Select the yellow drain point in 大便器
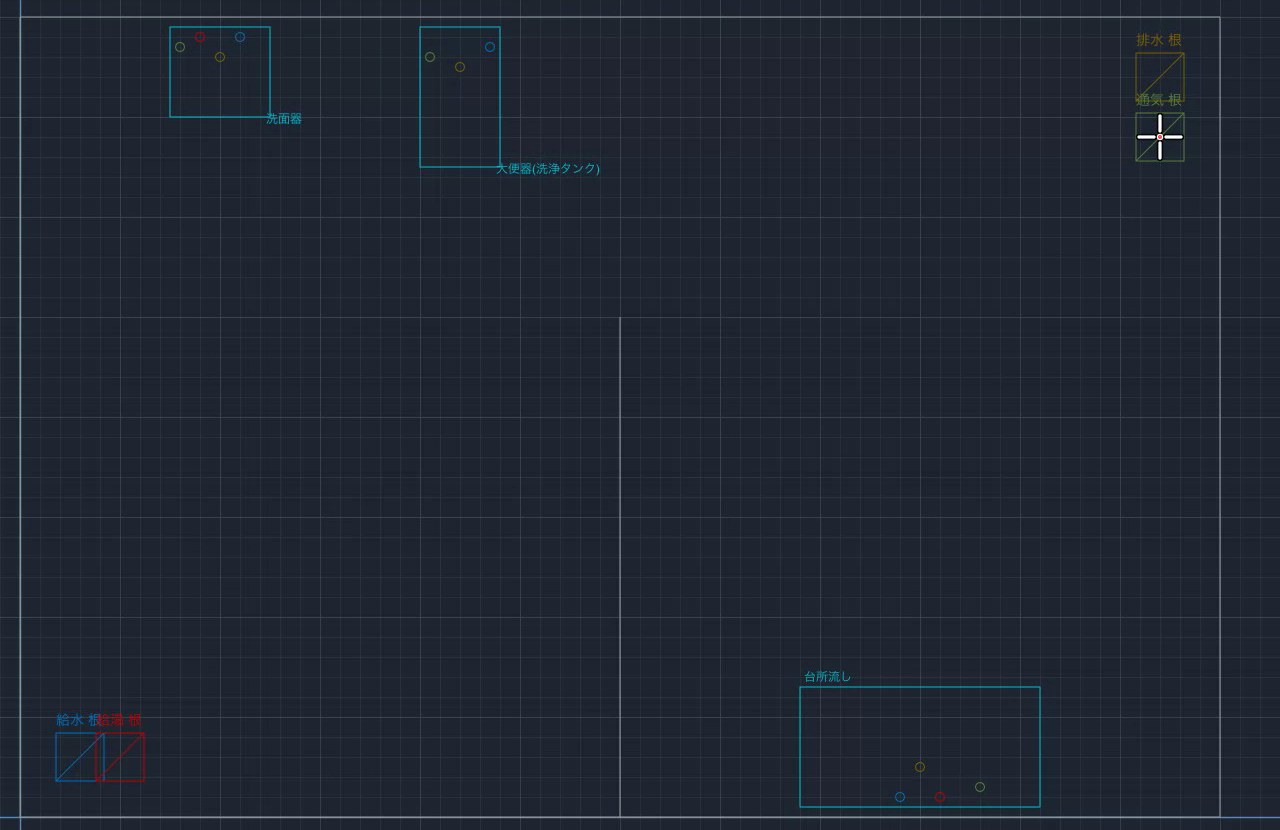Image resolution: width=1280 pixels, height=830 pixels. click(460, 67)
